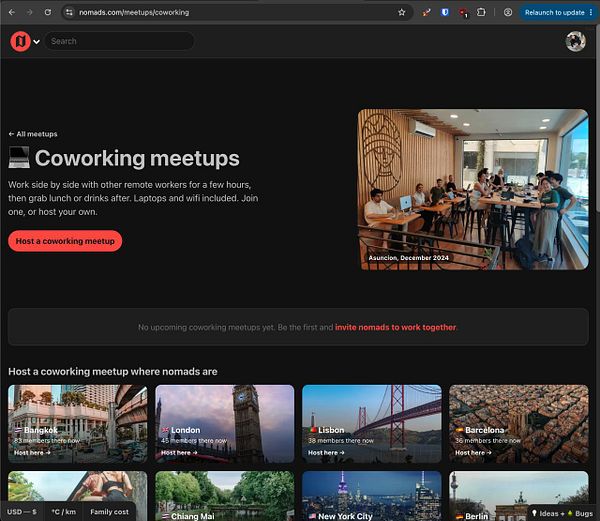Screen dimensions: 600x521
Task: Open the New York City card
Action: click(372, 496)
